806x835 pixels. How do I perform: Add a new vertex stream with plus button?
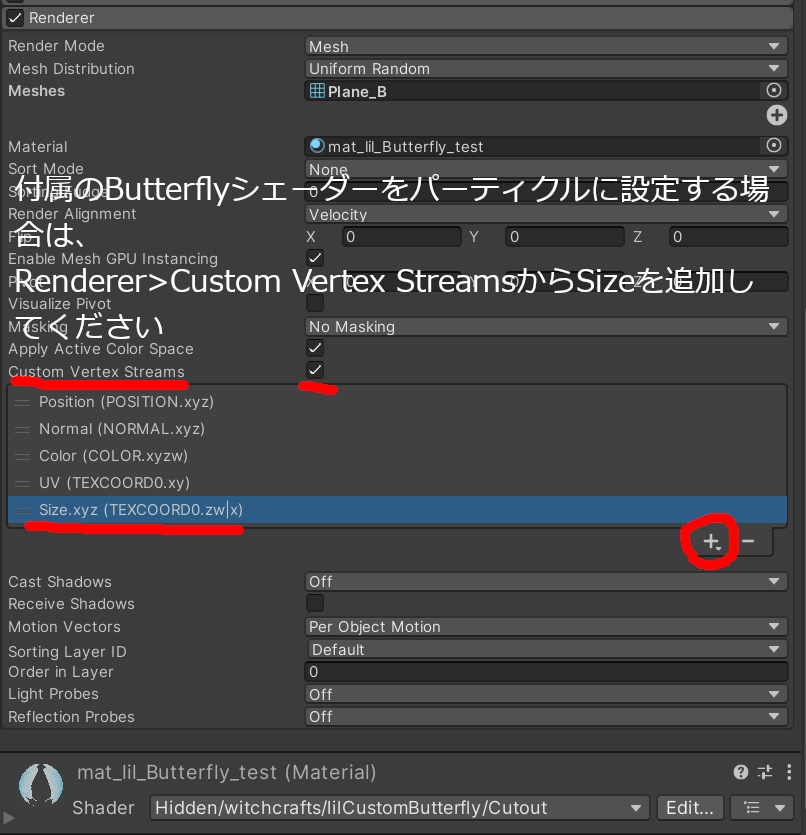tap(710, 541)
